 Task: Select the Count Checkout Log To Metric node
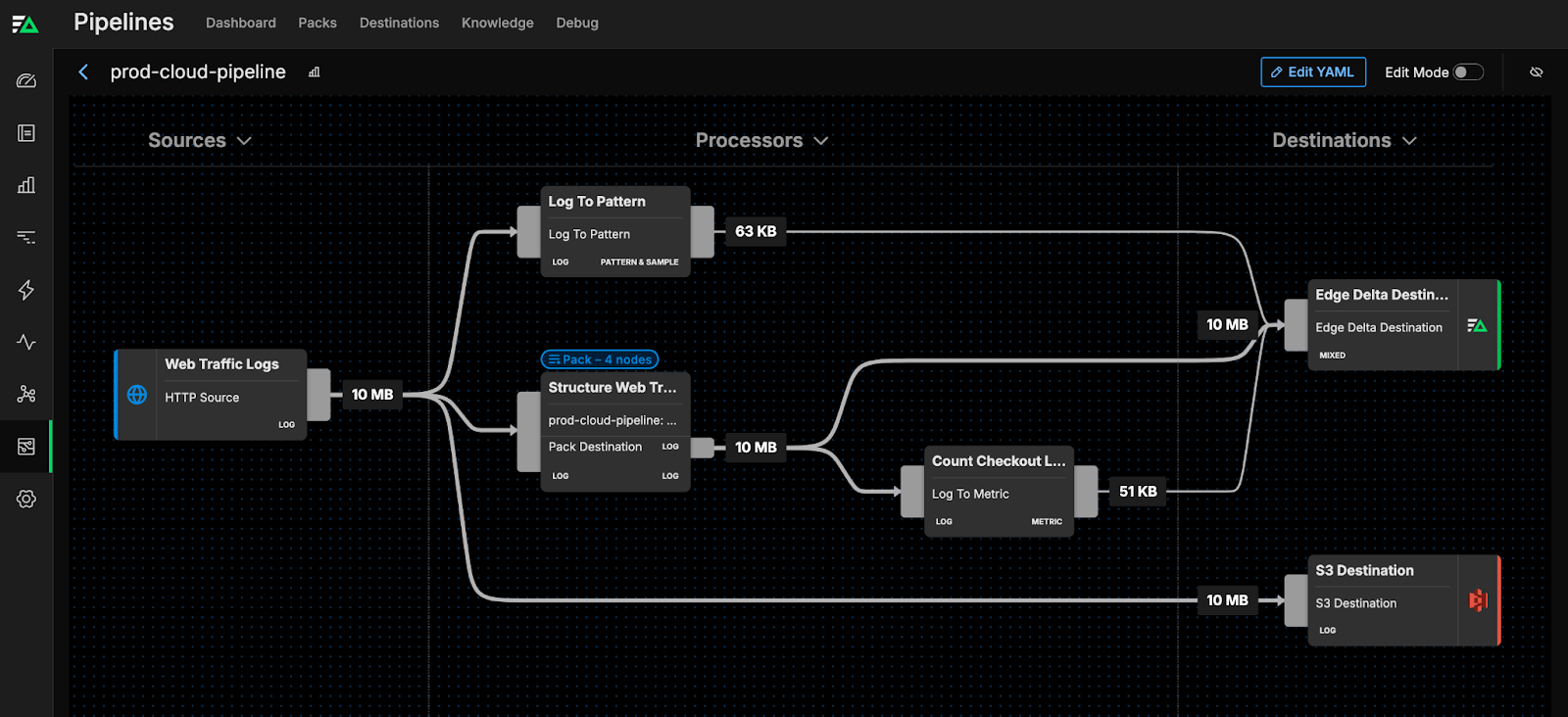[998, 492]
